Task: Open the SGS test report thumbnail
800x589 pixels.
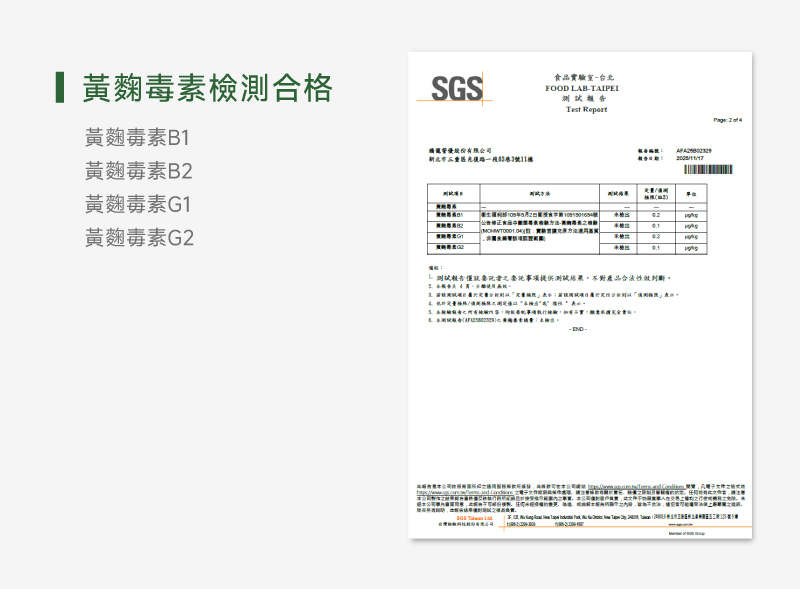Action: point(578,295)
